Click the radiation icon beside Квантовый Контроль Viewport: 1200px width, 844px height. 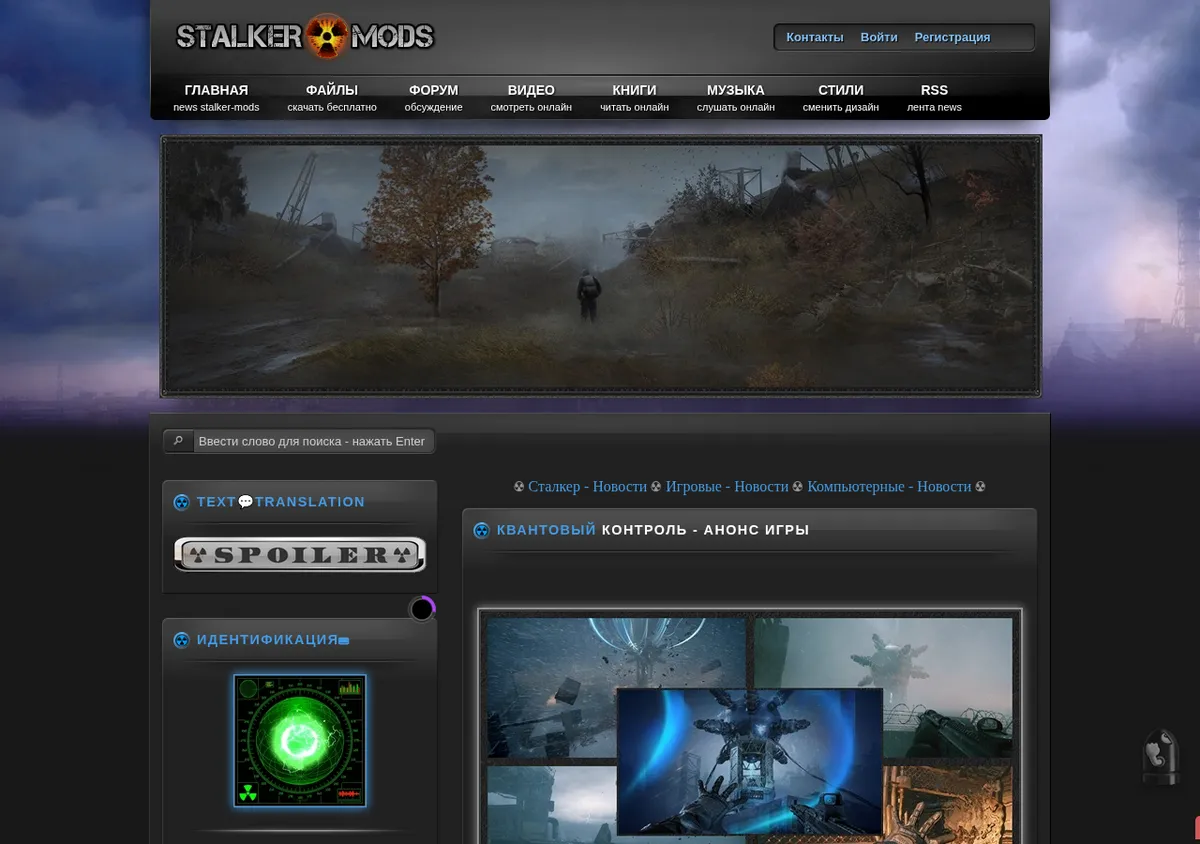click(481, 530)
